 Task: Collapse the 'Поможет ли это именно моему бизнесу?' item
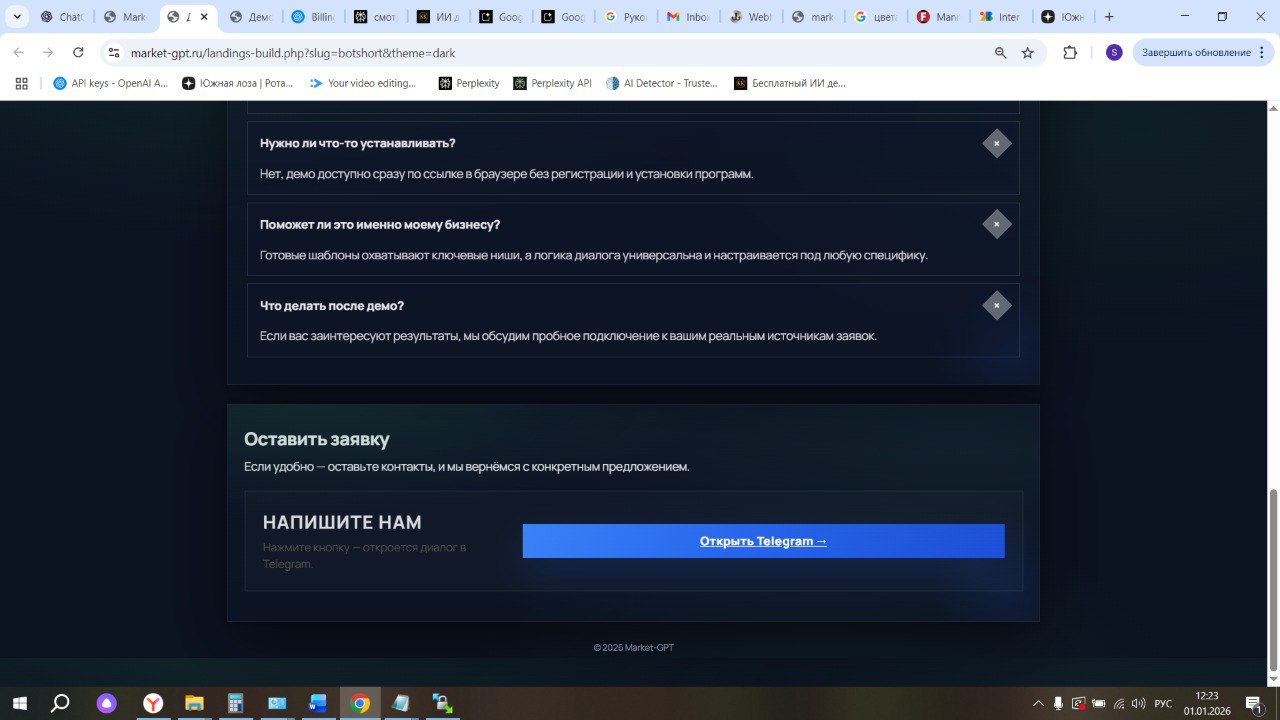point(996,224)
